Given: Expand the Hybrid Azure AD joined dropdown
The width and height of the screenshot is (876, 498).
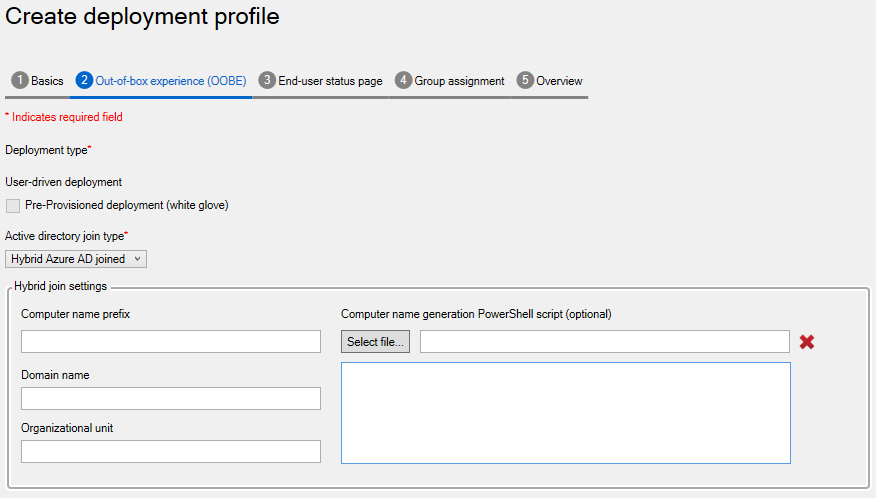Looking at the screenshot, I should (x=76, y=259).
